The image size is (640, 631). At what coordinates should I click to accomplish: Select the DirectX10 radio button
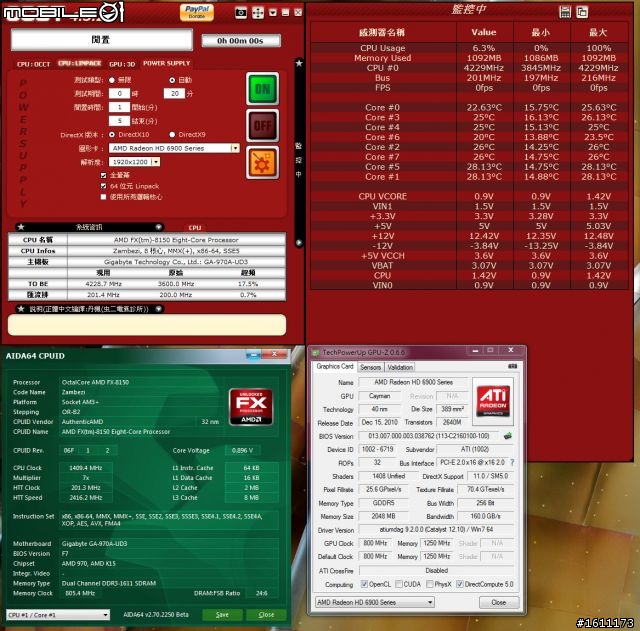[x=112, y=135]
